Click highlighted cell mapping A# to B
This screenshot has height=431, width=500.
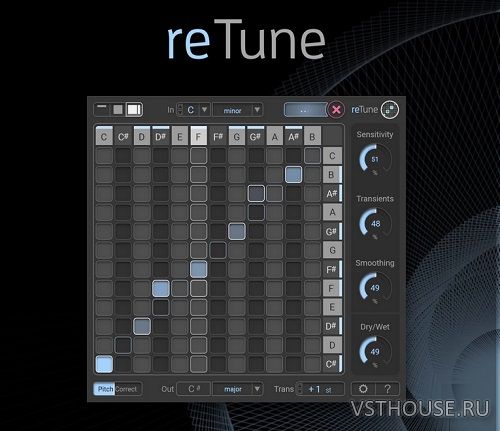coord(294,174)
